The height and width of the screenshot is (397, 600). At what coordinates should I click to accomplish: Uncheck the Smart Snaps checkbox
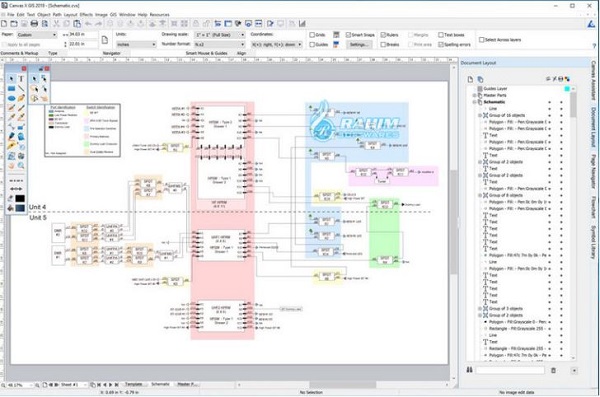coord(348,35)
